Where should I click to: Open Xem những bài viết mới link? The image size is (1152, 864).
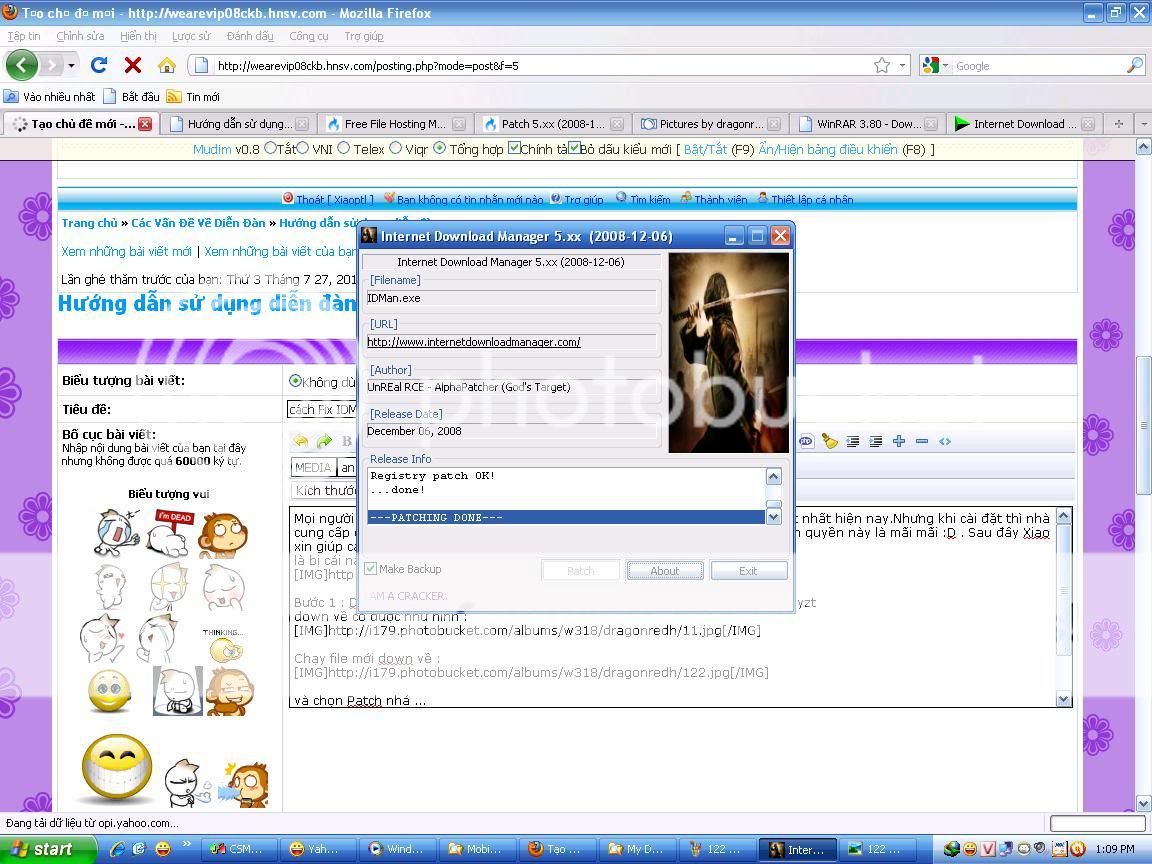126,251
